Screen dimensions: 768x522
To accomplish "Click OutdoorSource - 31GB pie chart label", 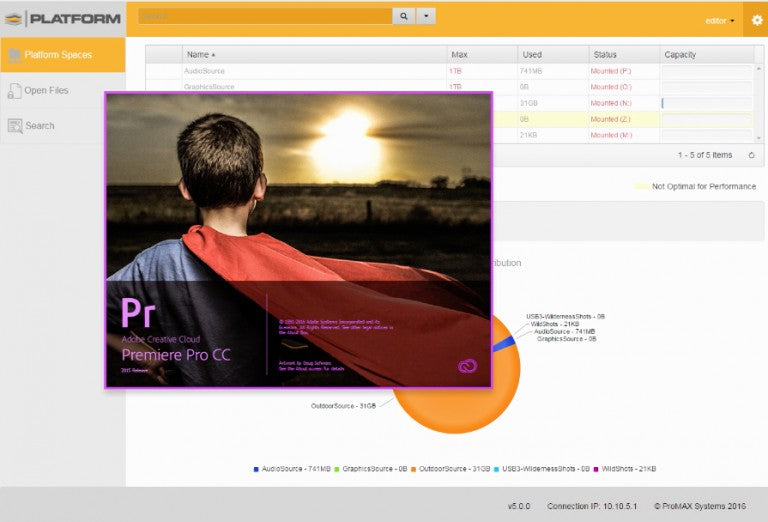I will (343, 406).
